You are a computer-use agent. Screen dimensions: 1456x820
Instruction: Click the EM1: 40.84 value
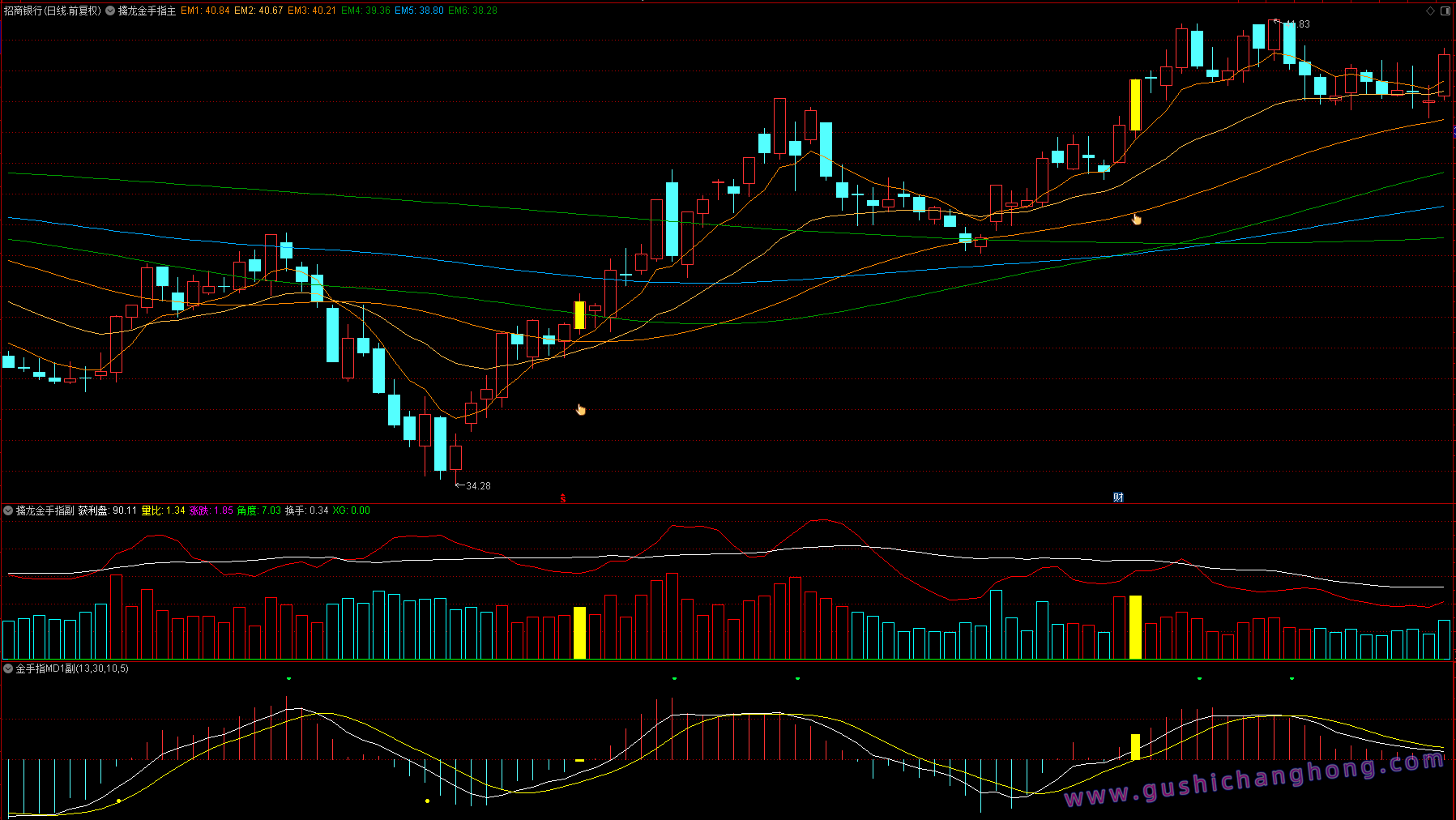click(x=205, y=11)
